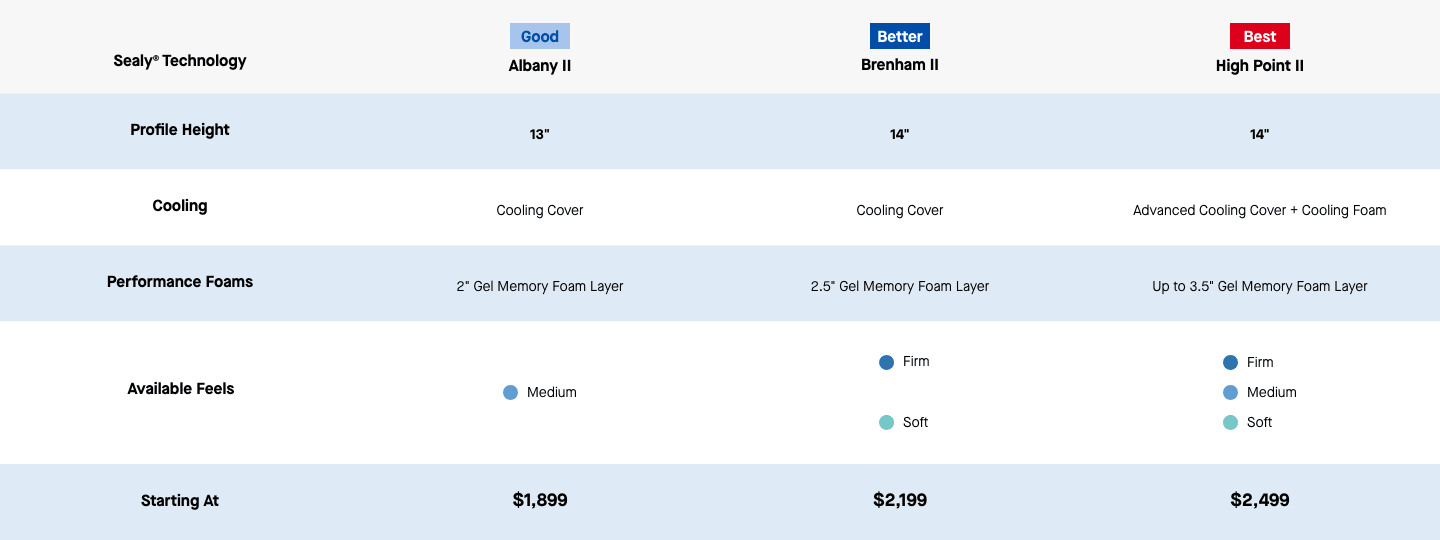The height and width of the screenshot is (540, 1440).
Task: Click the $2,499 starting price
Action: 1260,500
